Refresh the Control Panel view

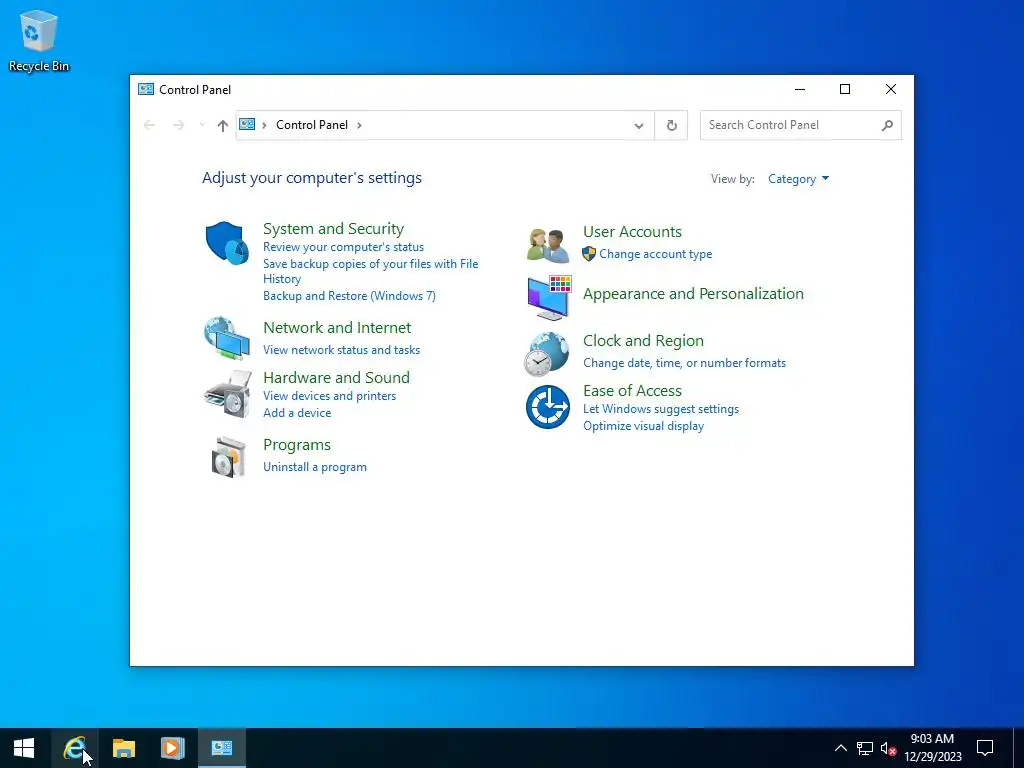[671, 125]
